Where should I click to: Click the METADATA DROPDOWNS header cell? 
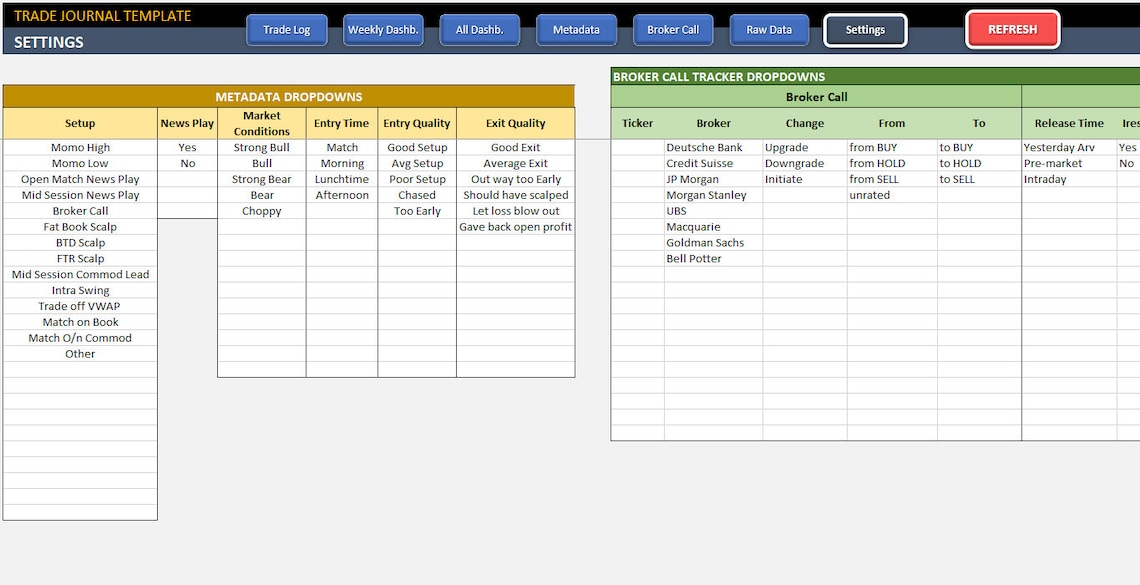pos(289,96)
